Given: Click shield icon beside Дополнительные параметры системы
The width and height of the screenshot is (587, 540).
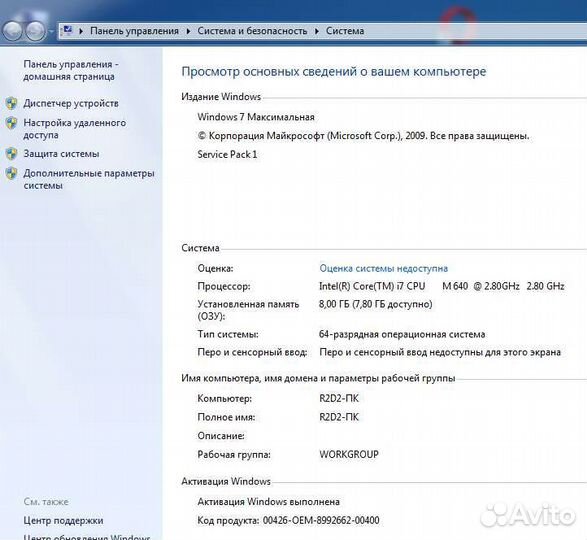Looking at the screenshot, I should 12,173.
